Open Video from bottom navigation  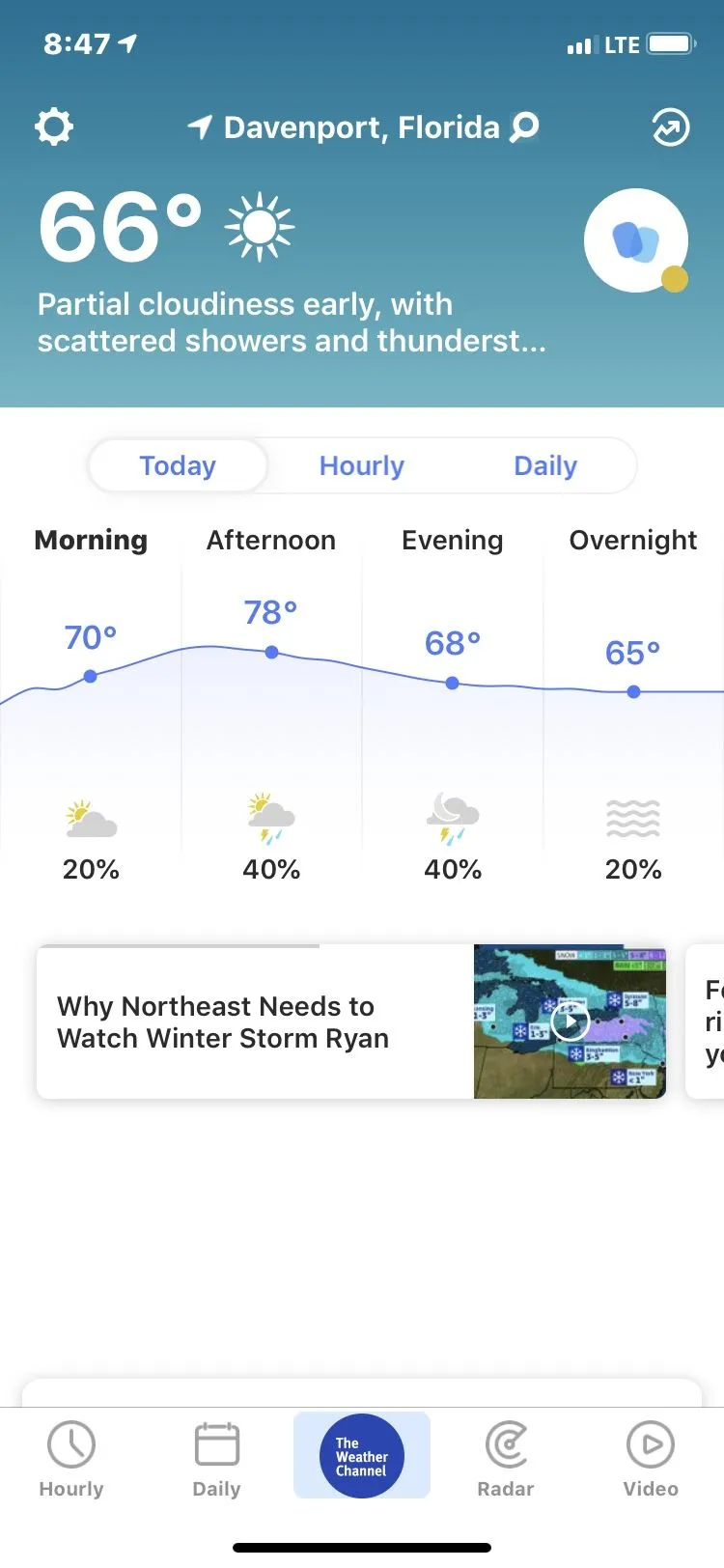651,1458
